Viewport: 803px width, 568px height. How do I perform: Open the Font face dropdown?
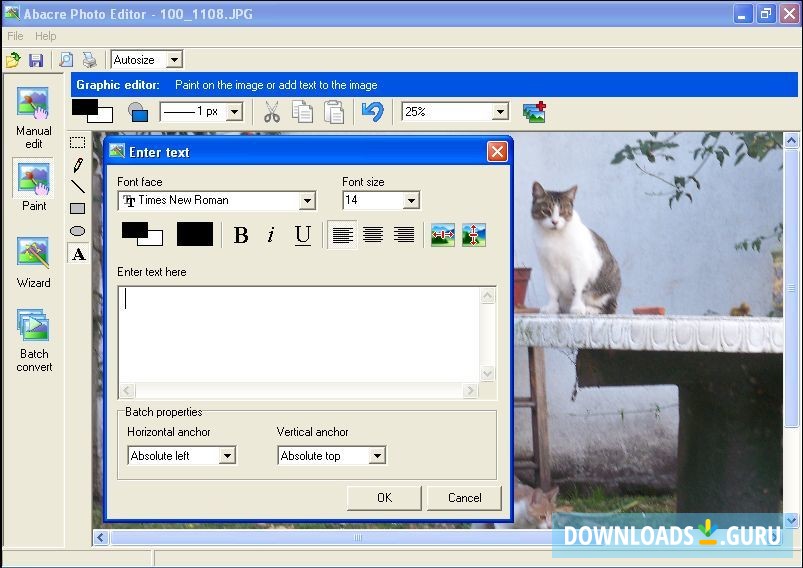307,201
